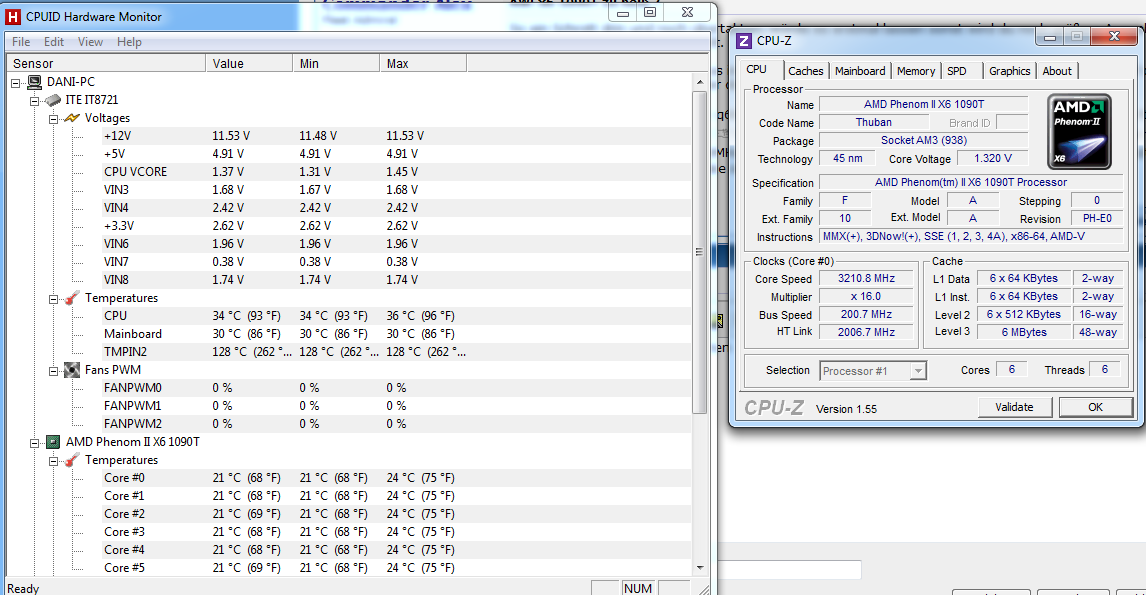The image size is (1146, 595).
Task: Select the VIN7 voltage row
Action: click(396, 262)
